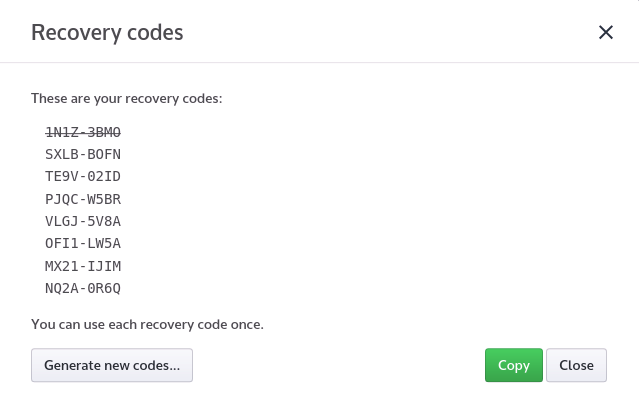Copy recovery codes using the green Copy button

(x=513, y=365)
